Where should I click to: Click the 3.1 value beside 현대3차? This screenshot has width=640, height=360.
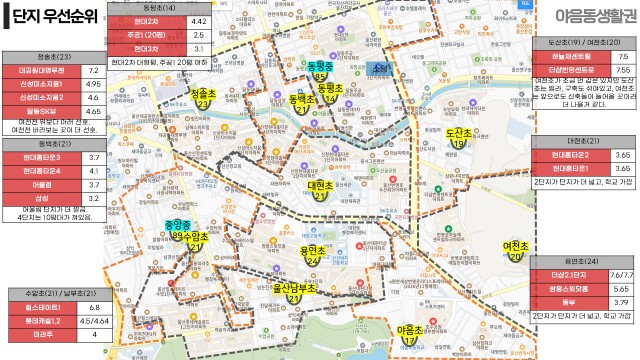(x=199, y=49)
